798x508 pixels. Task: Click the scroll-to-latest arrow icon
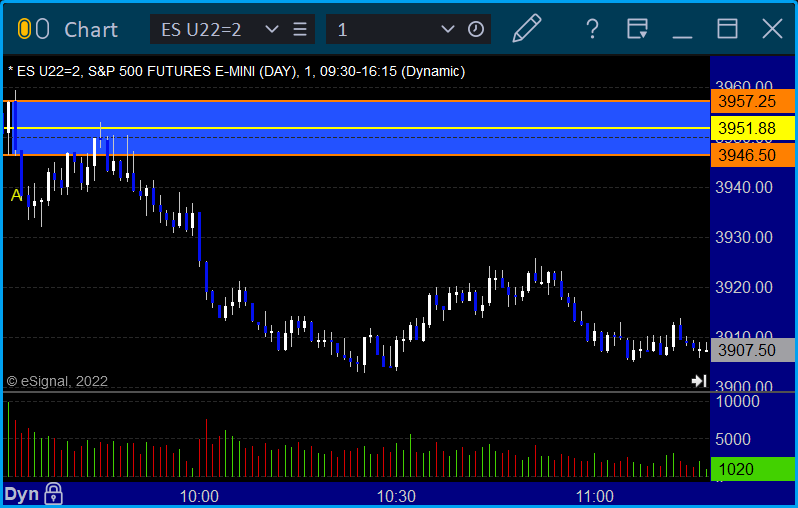(699, 381)
